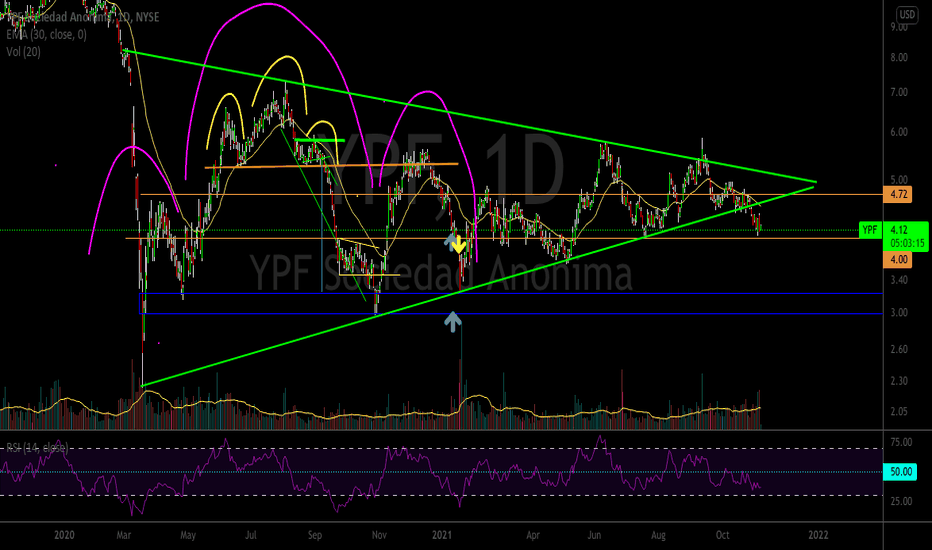Click the green 4.12 current price label
This screenshot has height=550, width=932.
[899, 230]
